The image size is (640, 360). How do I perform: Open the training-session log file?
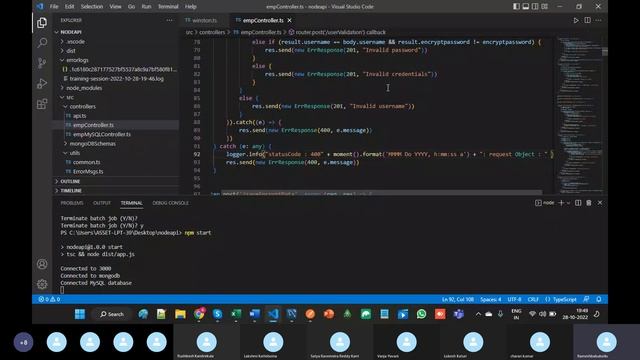click(x=116, y=79)
